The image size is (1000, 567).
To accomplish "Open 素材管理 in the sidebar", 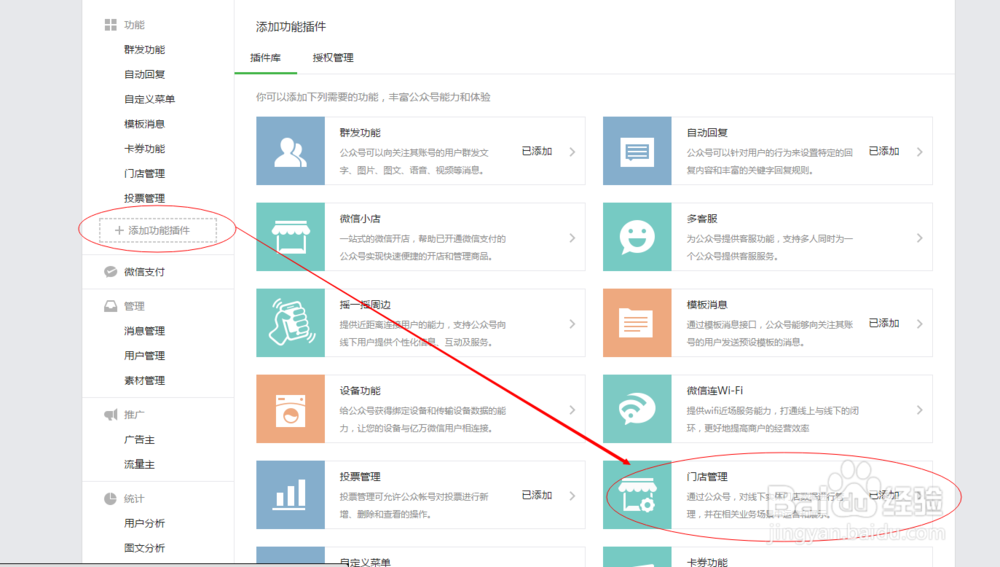I will pyautogui.click(x=145, y=381).
